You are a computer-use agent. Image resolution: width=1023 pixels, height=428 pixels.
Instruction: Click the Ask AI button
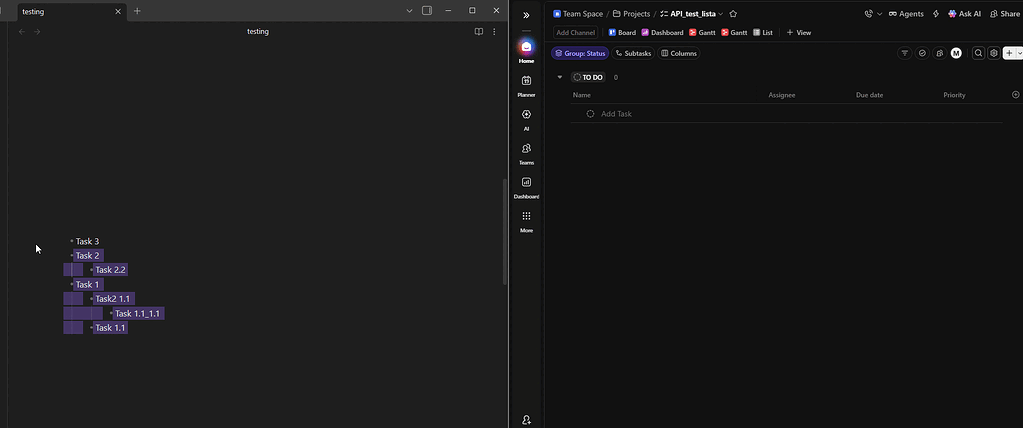964,14
